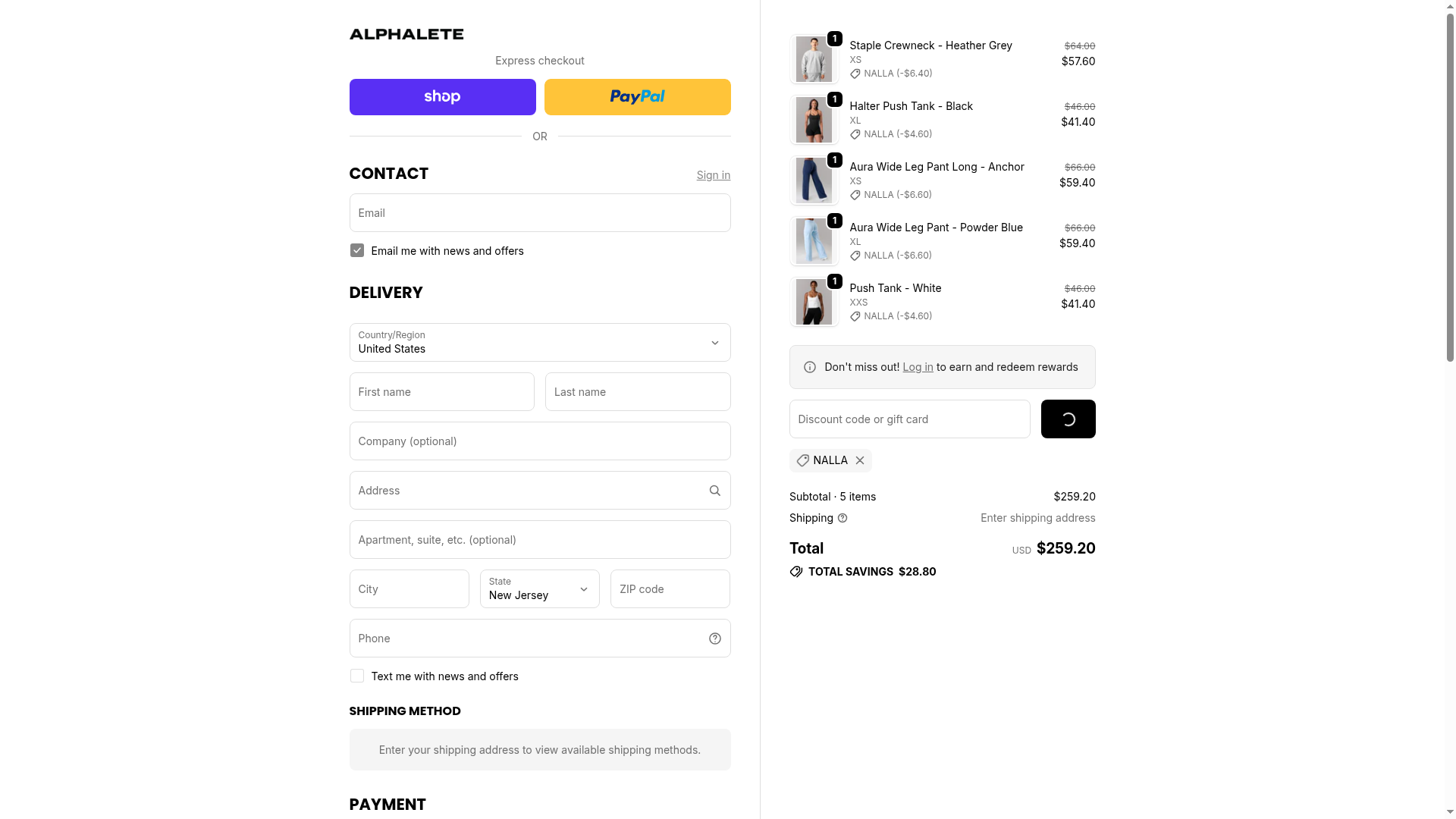This screenshot has height=819, width=1456.
Task: Click the Alphalete logo
Action: 406,34
